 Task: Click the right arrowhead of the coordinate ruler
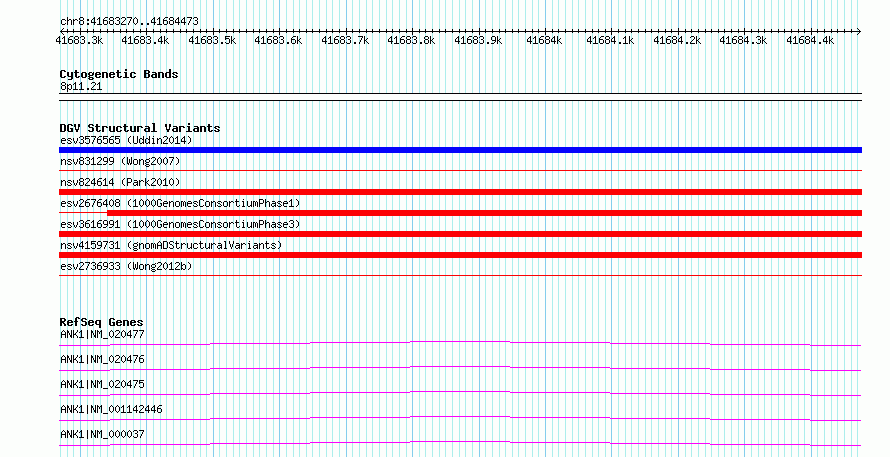click(859, 31)
